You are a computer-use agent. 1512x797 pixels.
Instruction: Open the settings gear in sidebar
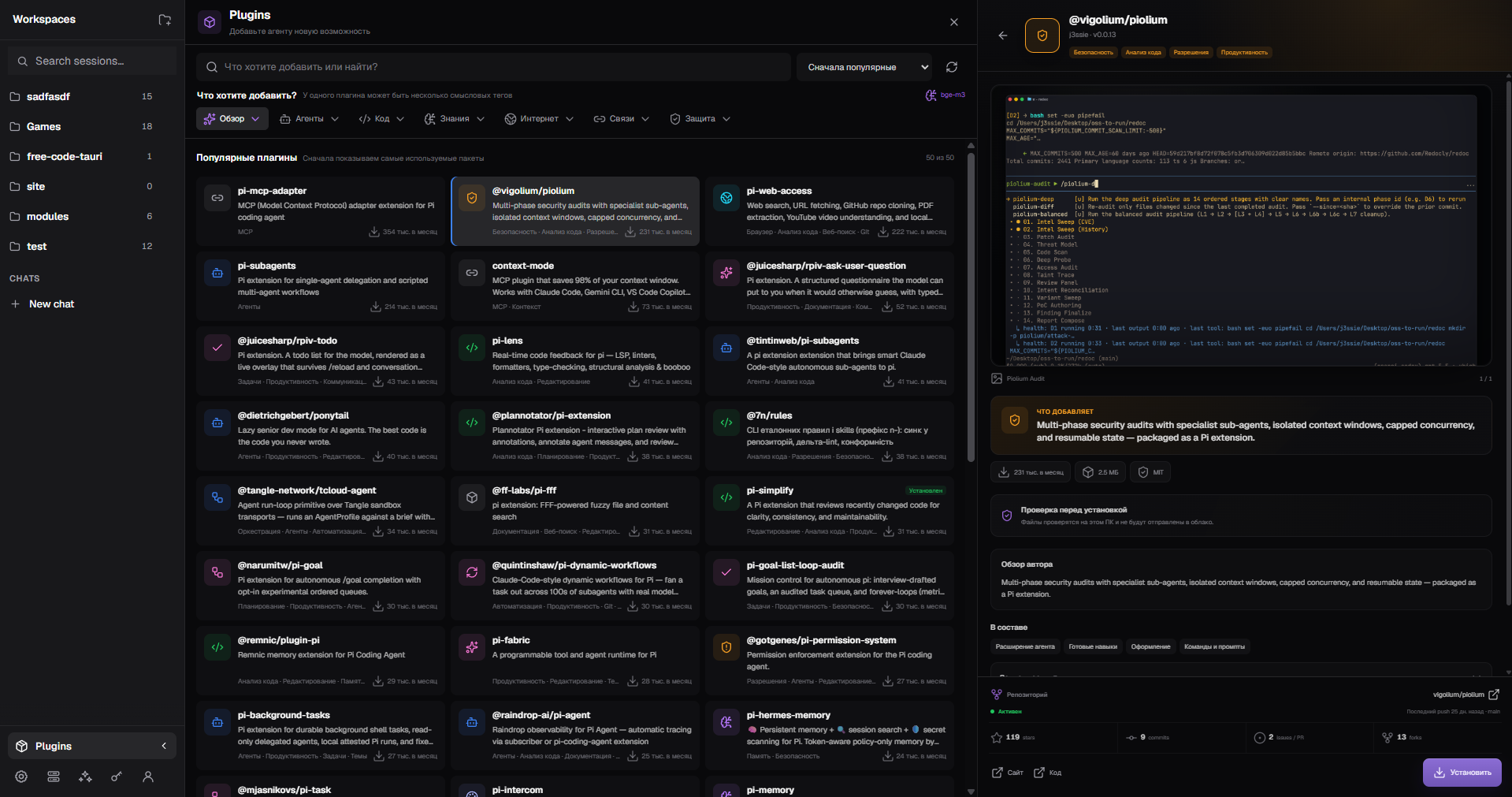[x=21, y=777]
